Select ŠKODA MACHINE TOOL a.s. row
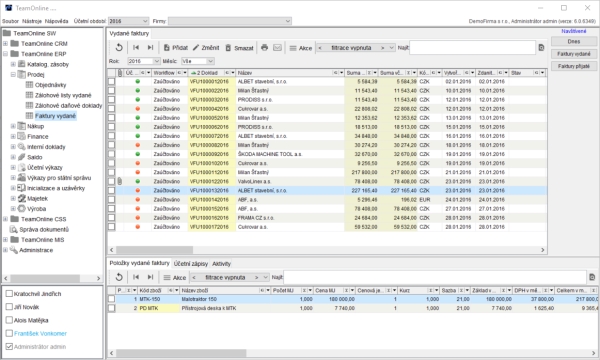Screen dimensions: 600x360 click(x=327, y=154)
